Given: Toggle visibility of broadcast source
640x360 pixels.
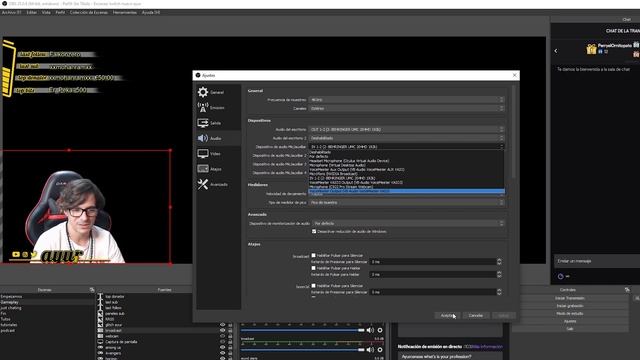Looking at the screenshot, I should [x=223, y=330].
